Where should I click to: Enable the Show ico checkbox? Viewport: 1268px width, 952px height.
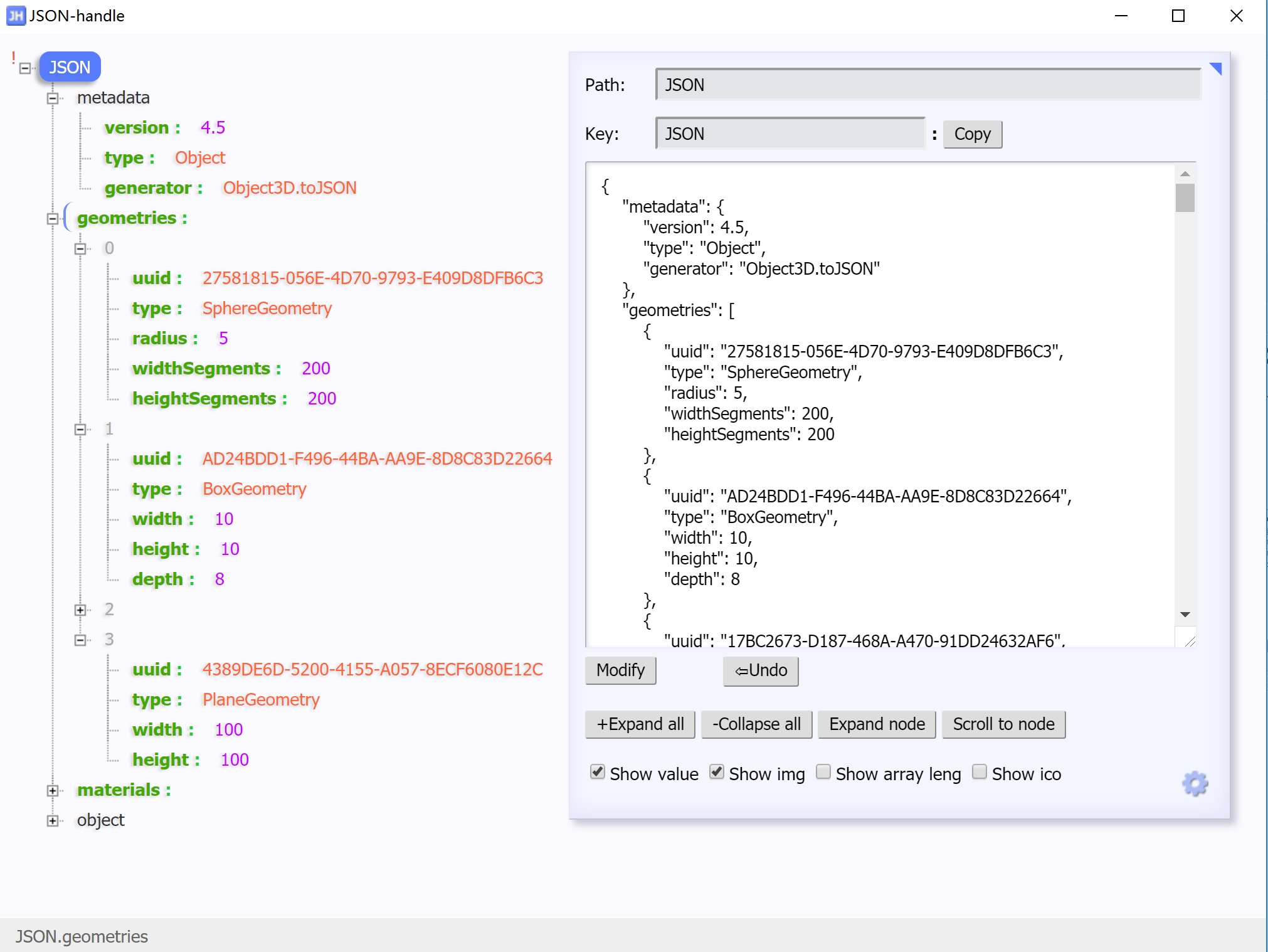pyautogui.click(x=978, y=772)
